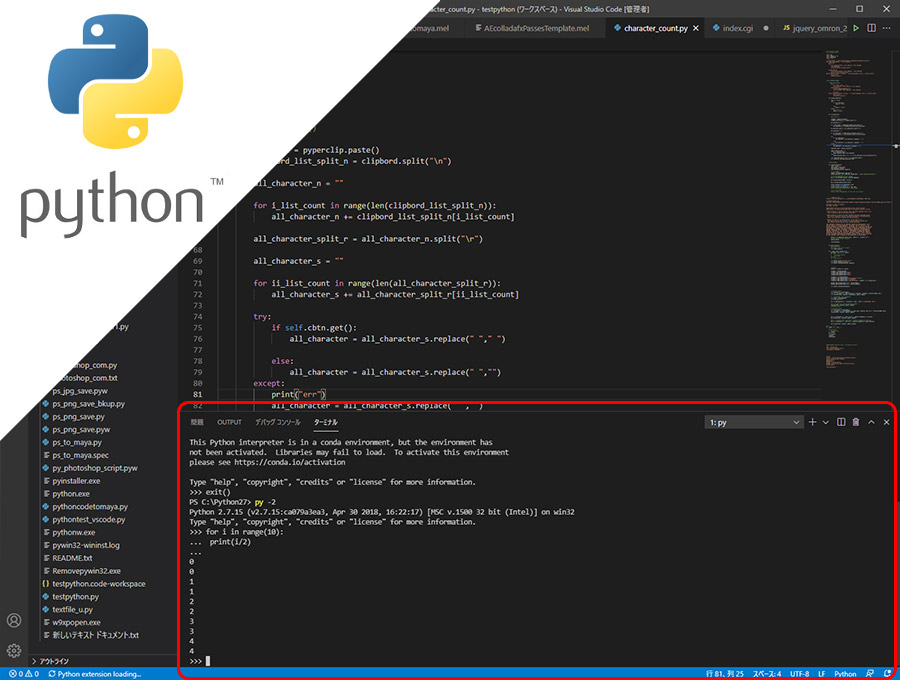Select the ターミナル panel tab
This screenshot has width=900, height=680.
[325, 422]
